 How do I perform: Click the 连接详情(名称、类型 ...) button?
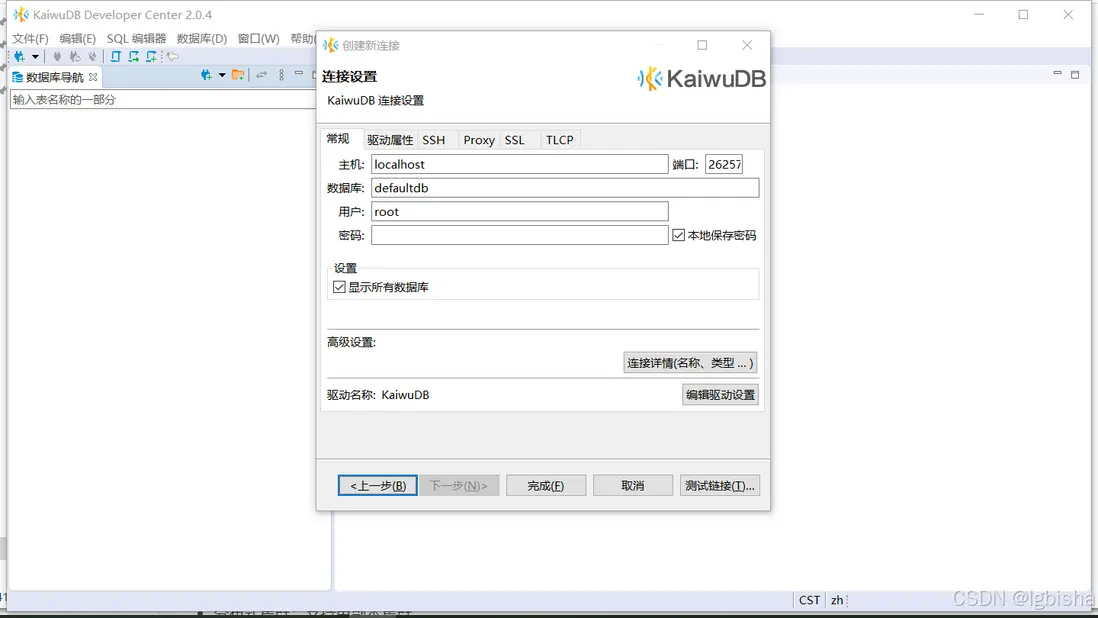coord(690,363)
